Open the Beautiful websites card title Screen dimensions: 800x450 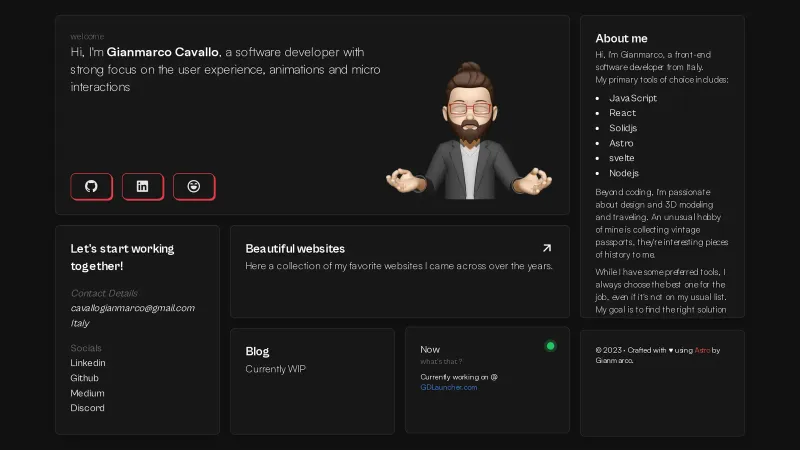coord(295,249)
